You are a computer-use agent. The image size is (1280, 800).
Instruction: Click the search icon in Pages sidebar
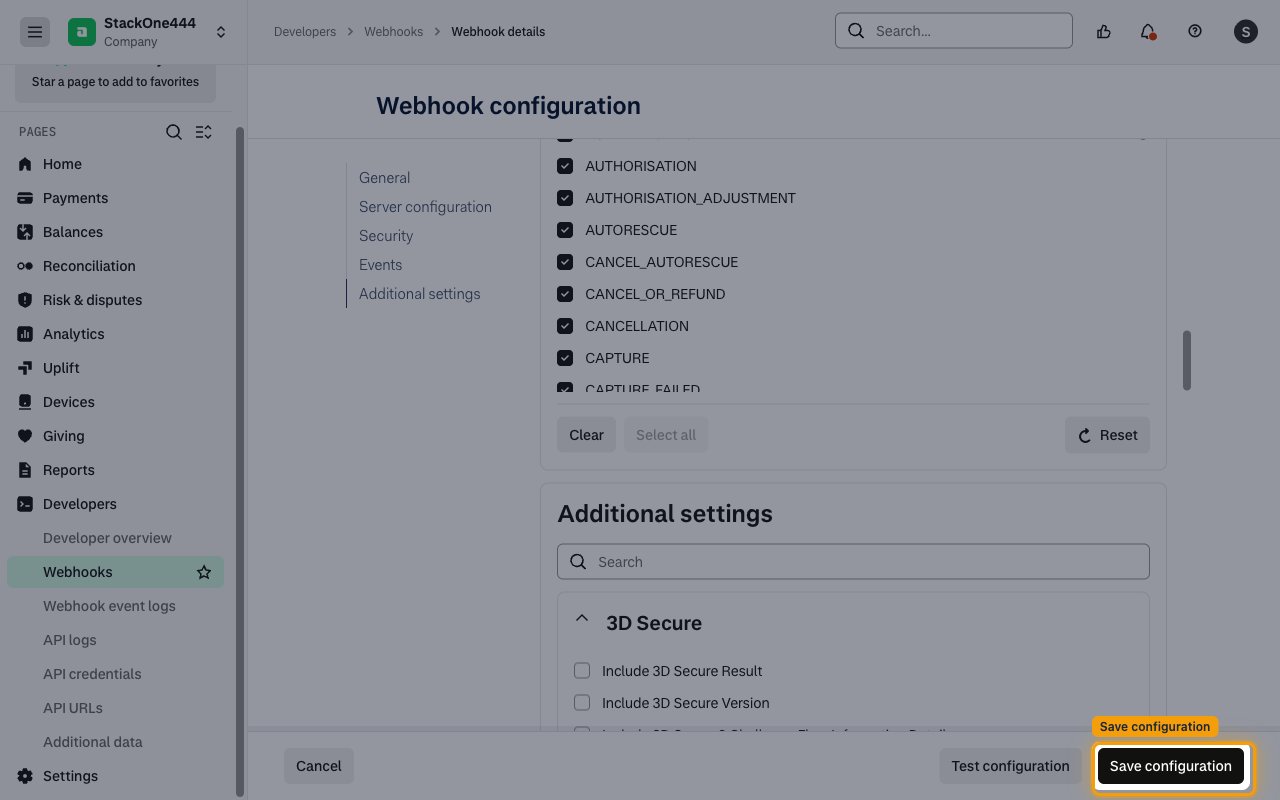tap(174, 132)
